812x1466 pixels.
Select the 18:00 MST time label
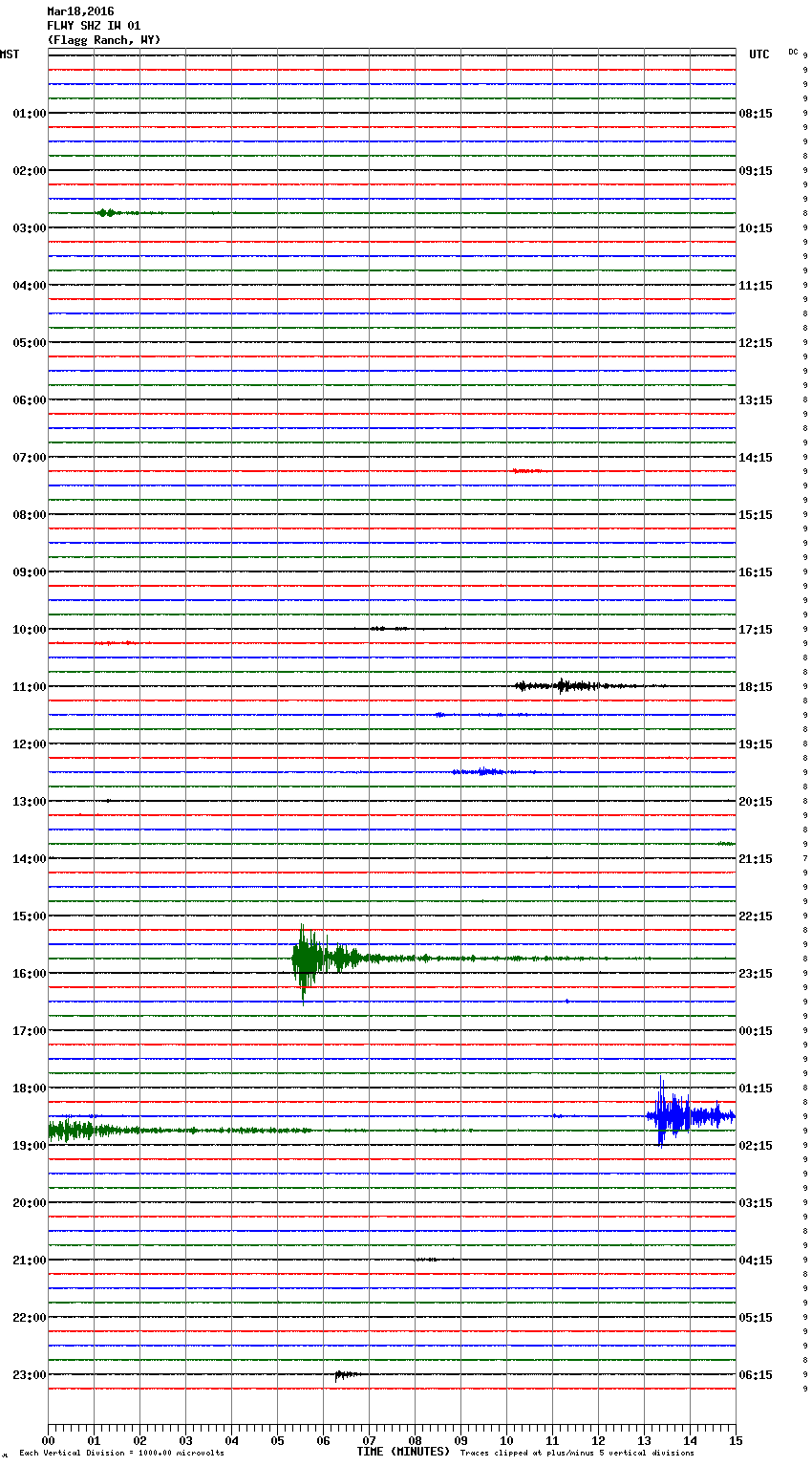[x=30, y=1088]
